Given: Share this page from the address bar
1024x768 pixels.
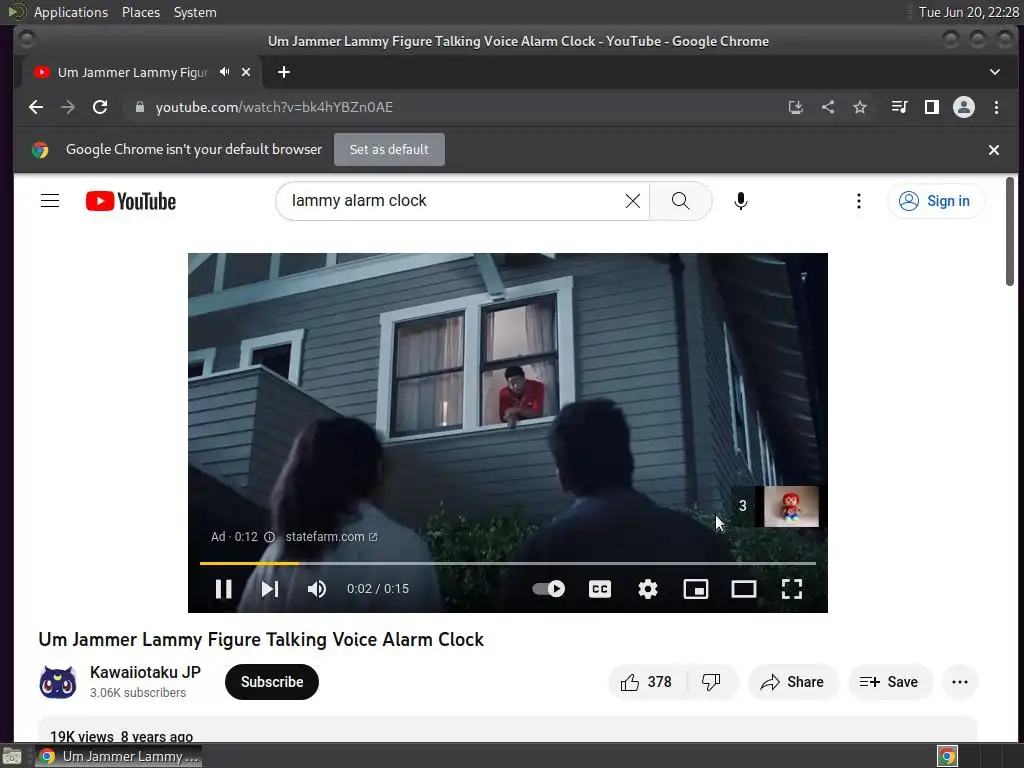Looking at the screenshot, I should [x=828, y=107].
